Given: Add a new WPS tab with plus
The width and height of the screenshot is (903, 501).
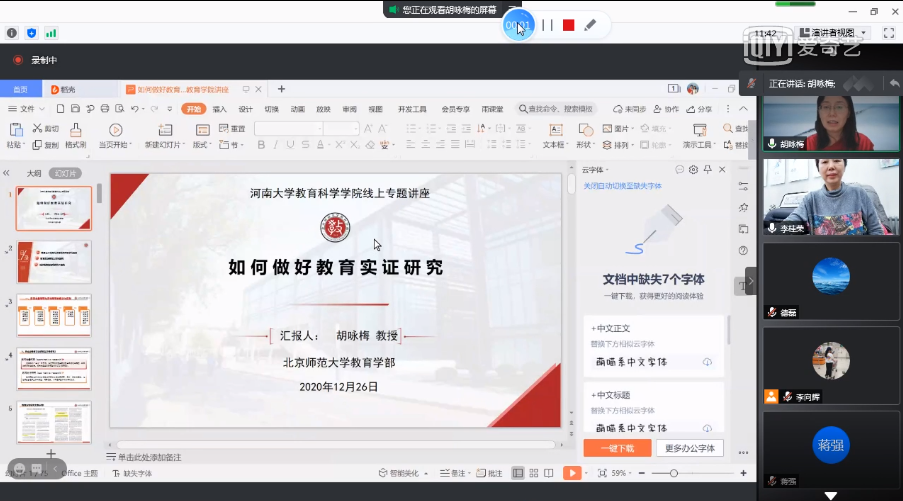Looking at the screenshot, I should click(281, 89).
